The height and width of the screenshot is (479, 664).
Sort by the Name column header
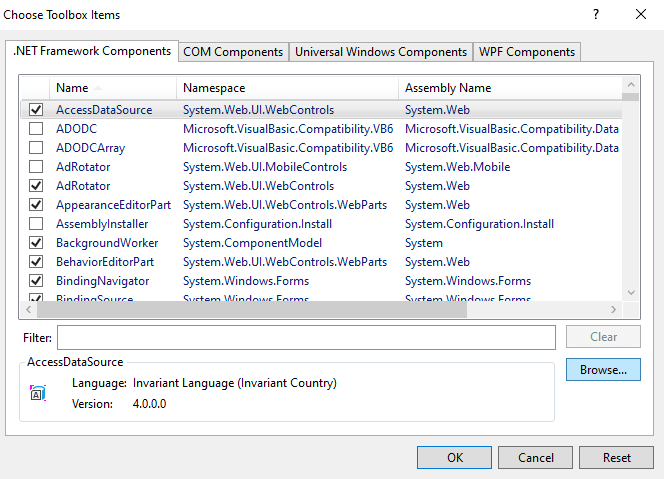tap(113, 88)
